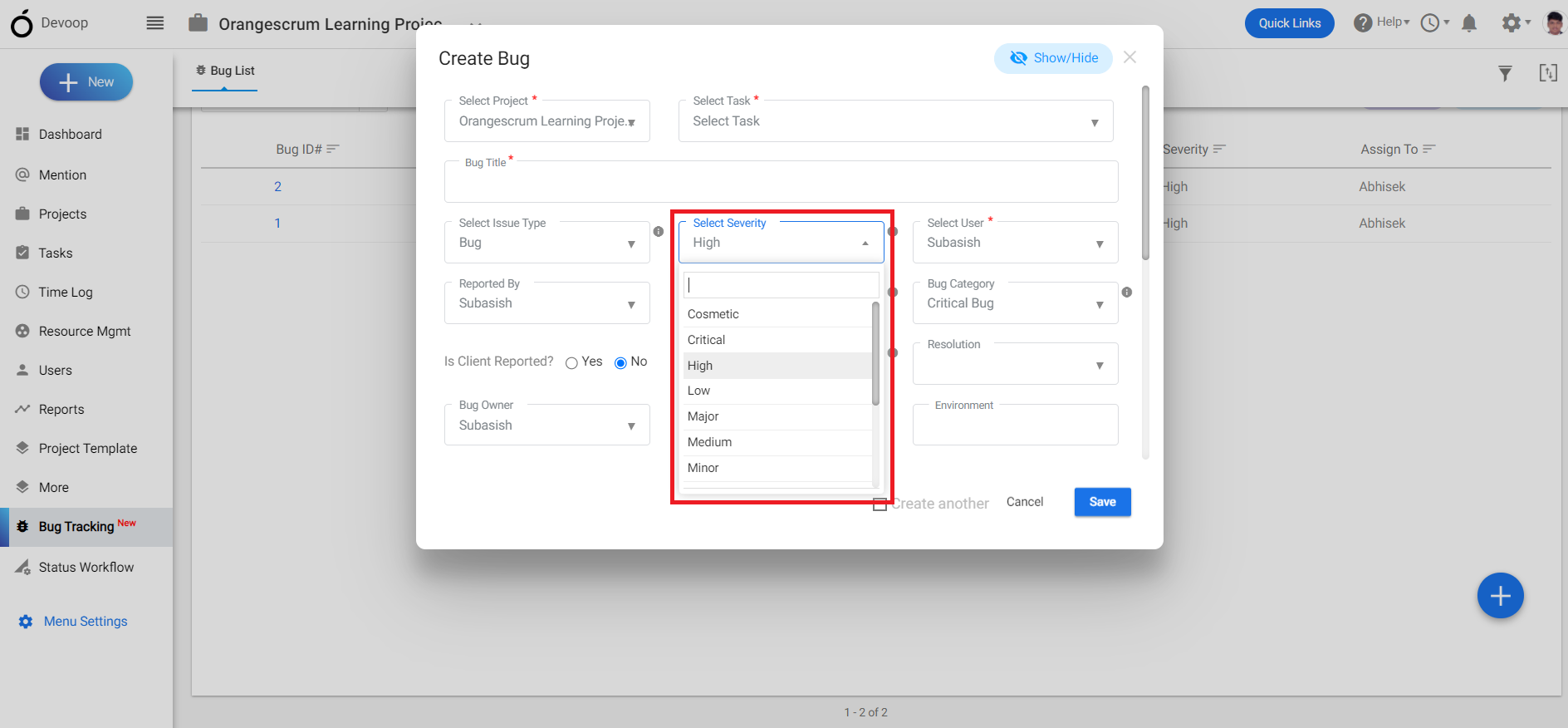This screenshot has width=1568, height=728.
Task: Open the timer clock icon in header
Action: click(x=1430, y=22)
